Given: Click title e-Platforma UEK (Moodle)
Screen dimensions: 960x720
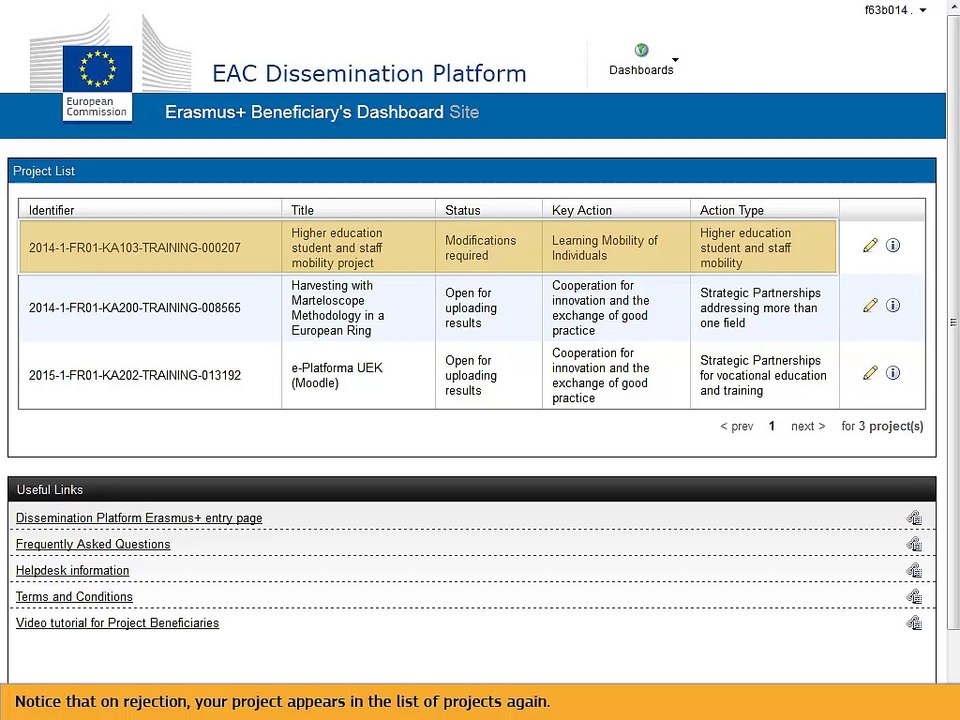Looking at the screenshot, I should tap(337, 375).
